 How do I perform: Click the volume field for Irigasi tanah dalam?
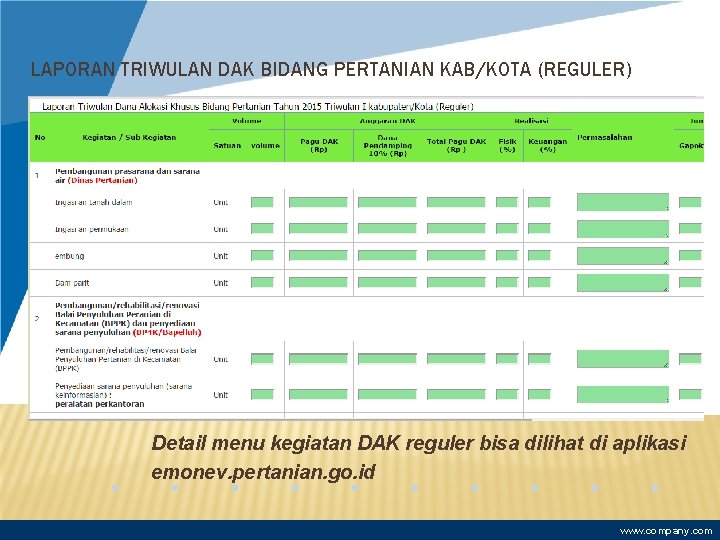coord(262,202)
